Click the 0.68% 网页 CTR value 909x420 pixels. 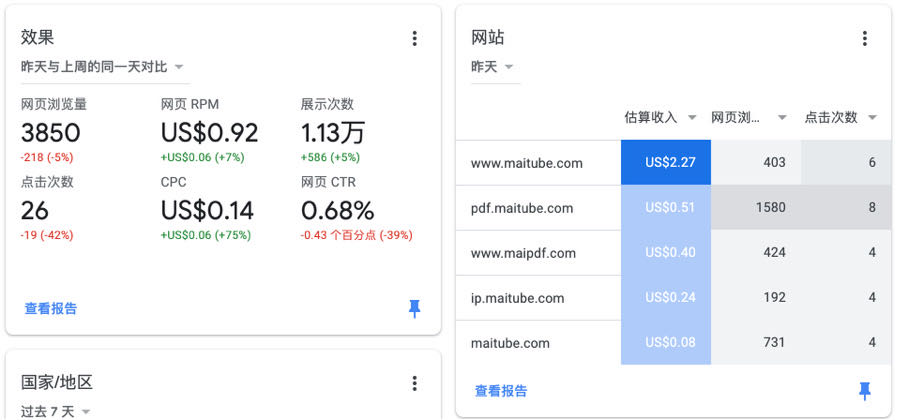[x=337, y=211]
